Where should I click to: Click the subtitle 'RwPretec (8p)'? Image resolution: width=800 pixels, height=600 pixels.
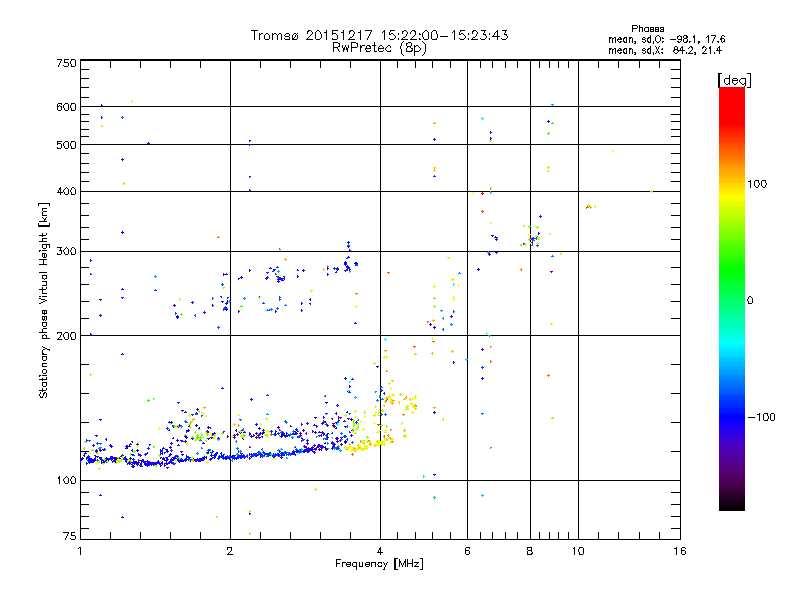coord(379,48)
